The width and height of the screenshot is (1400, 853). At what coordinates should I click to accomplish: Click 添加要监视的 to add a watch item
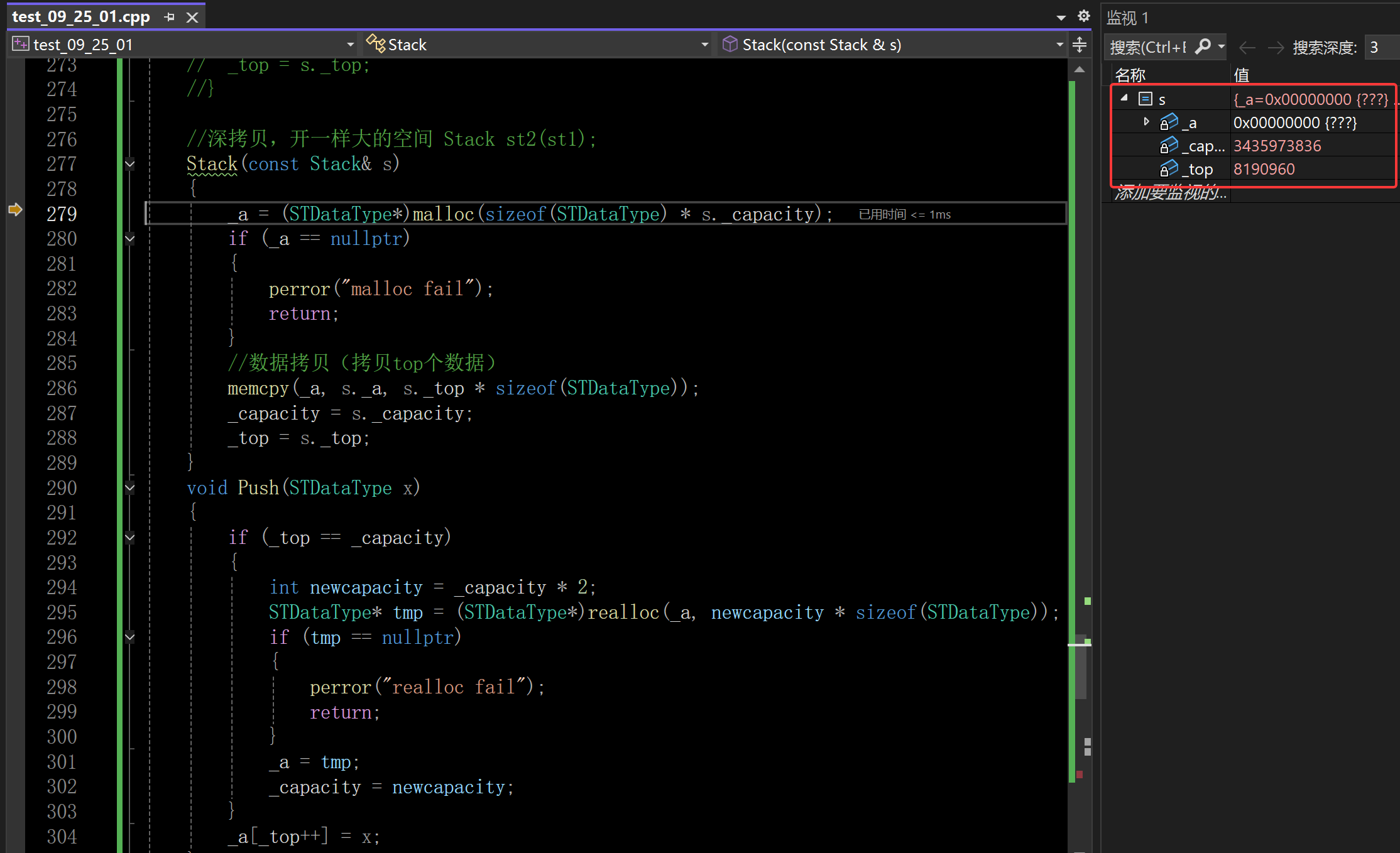[x=1170, y=193]
